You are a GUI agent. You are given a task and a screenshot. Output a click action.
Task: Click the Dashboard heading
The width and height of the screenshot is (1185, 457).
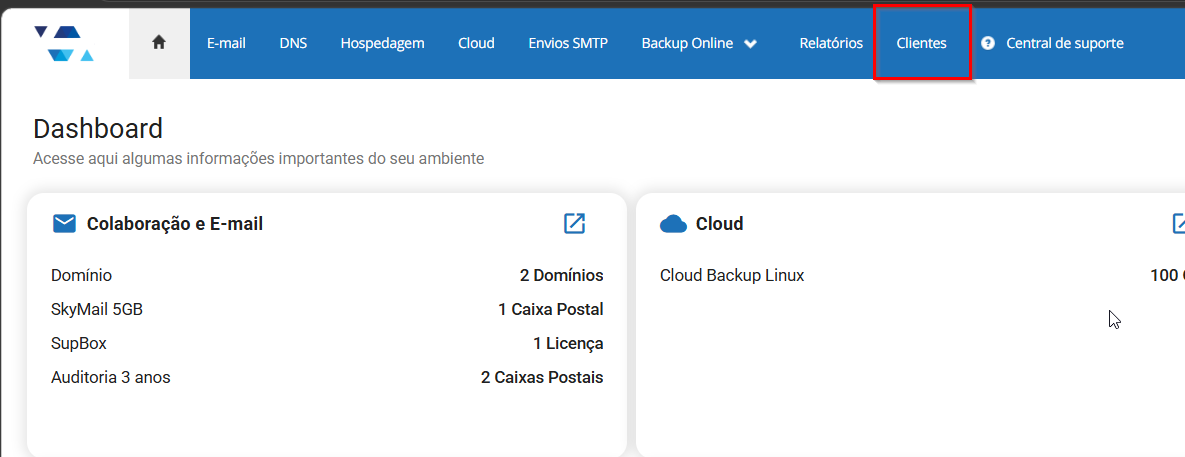click(x=98, y=128)
